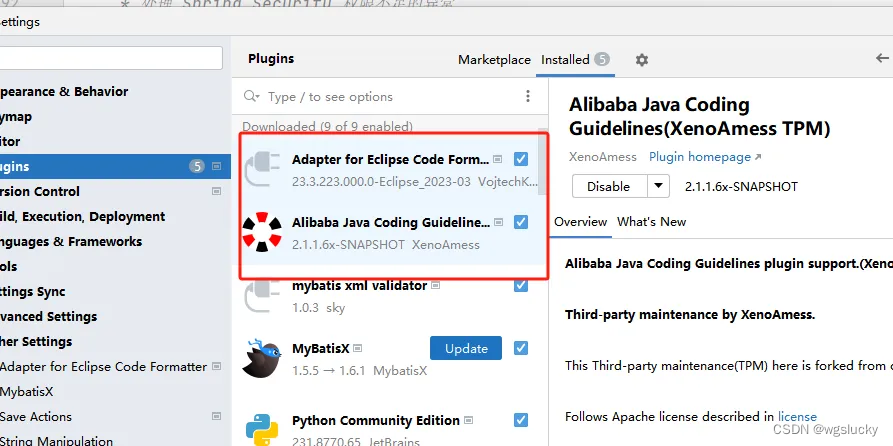Click the Disable button for Alibaba plugin

point(609,186)
